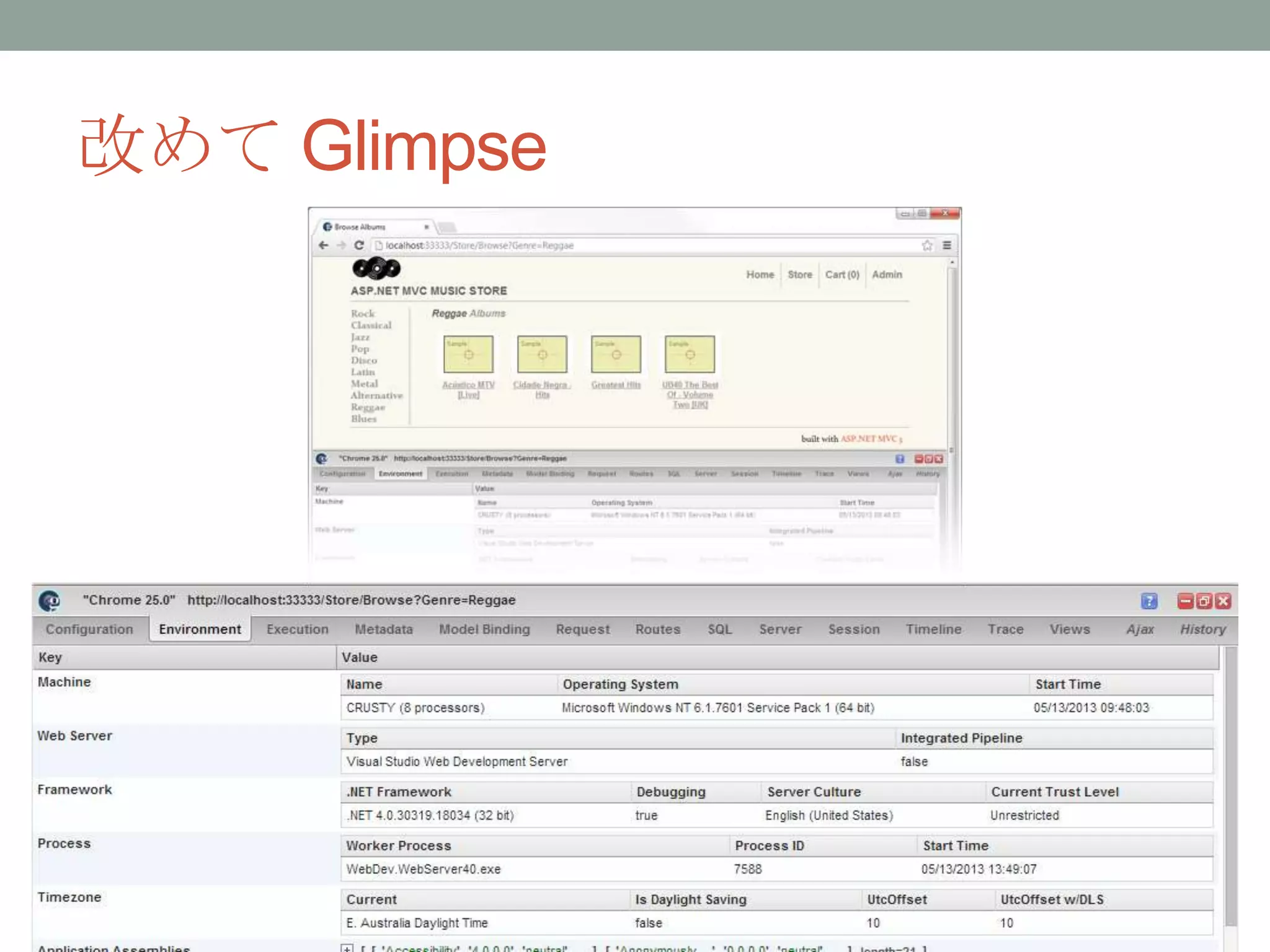Click the browser back arrow

tap(323, 245)
